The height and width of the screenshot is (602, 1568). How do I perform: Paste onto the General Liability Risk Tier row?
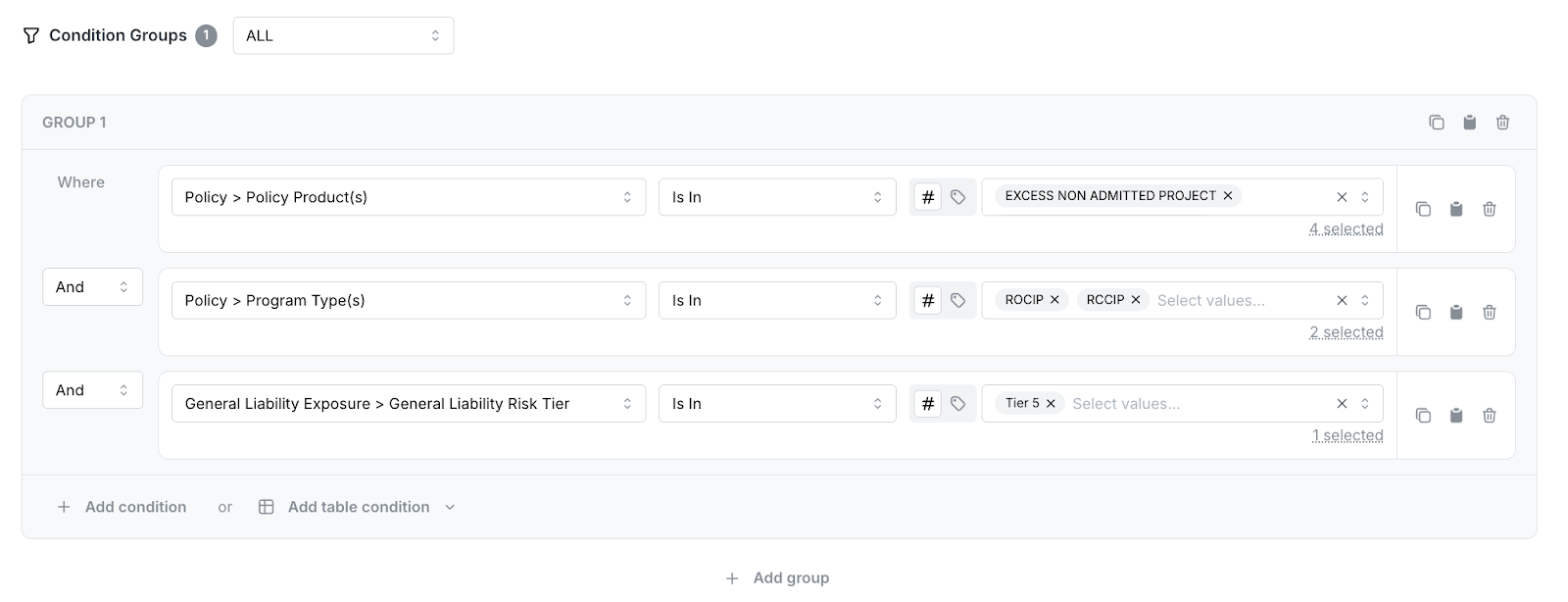1456,416
